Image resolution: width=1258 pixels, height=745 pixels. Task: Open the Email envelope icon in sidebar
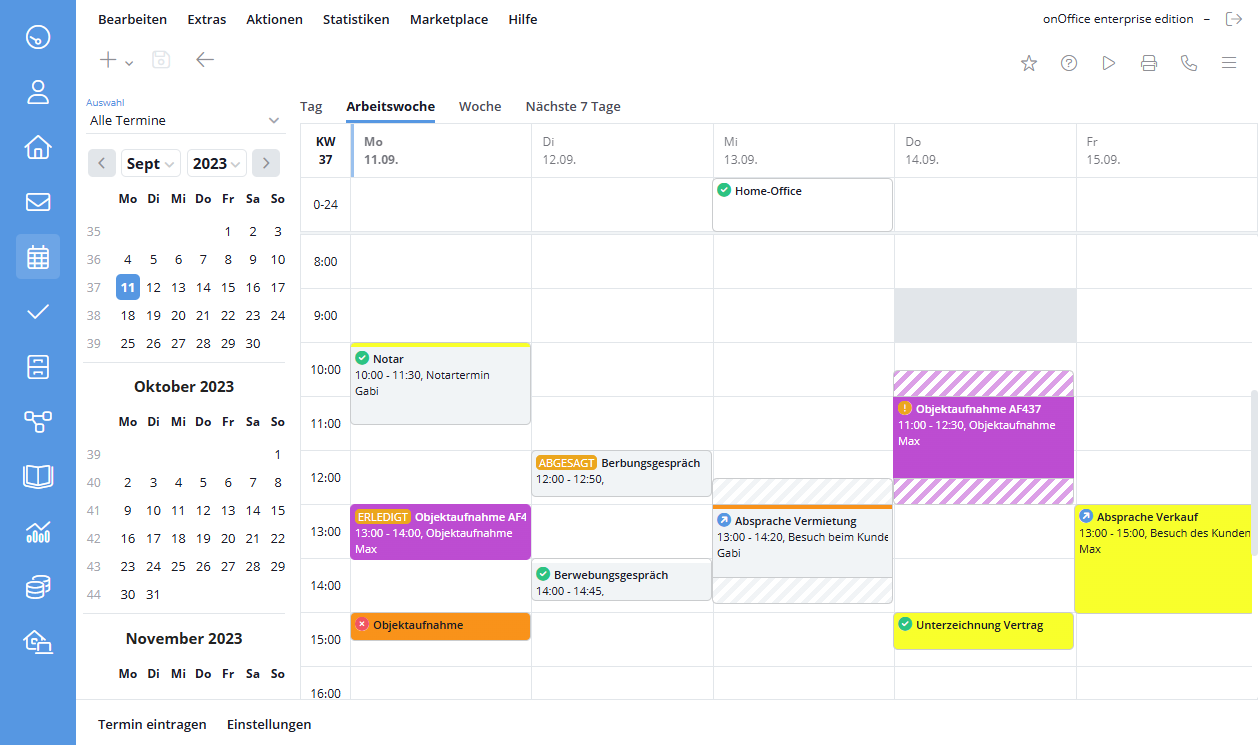click(38, 202)
